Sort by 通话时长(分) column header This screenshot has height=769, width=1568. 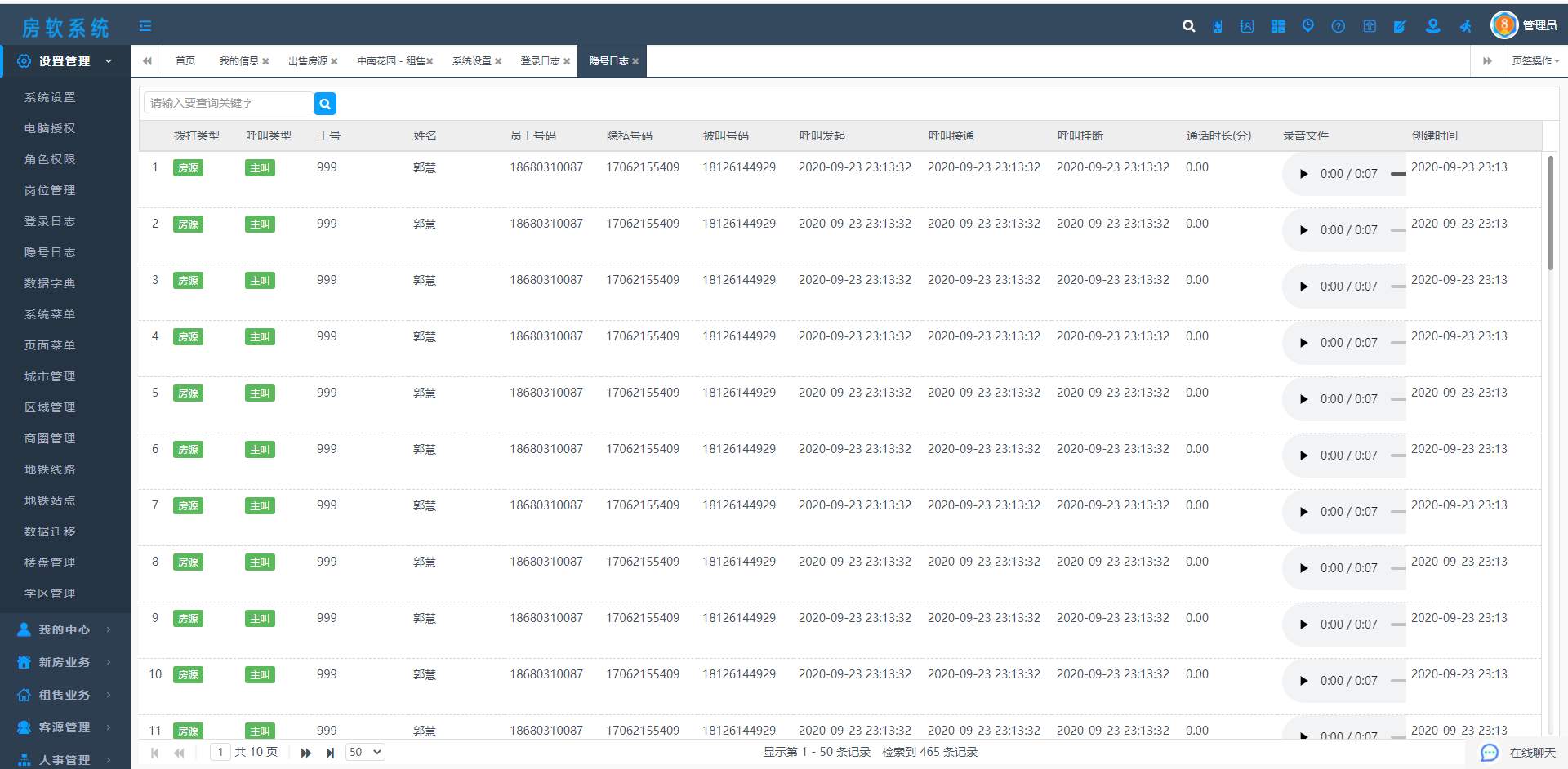coord(1218,136)
